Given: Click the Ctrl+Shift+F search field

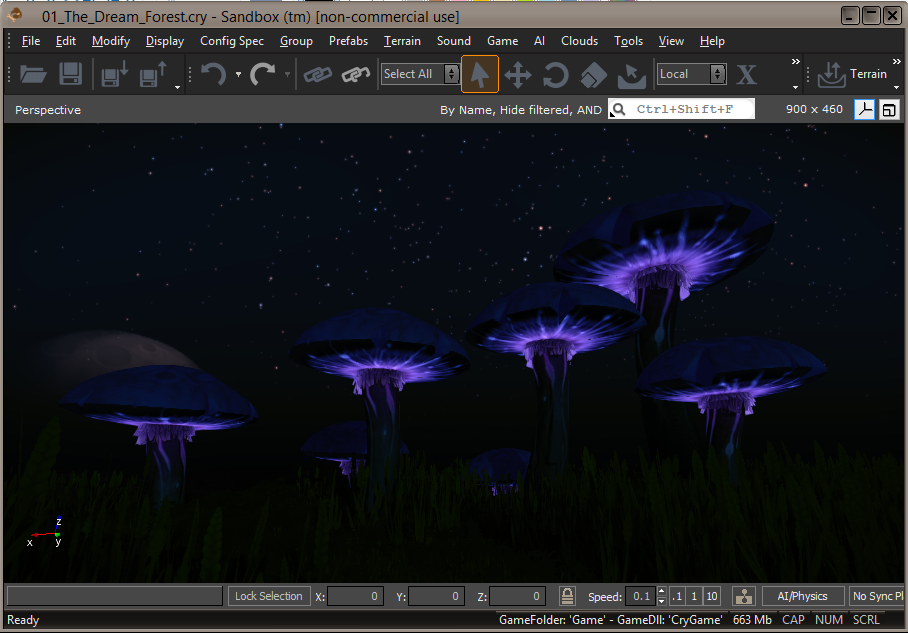Looking at the screenshot, I should coord(682,109).
